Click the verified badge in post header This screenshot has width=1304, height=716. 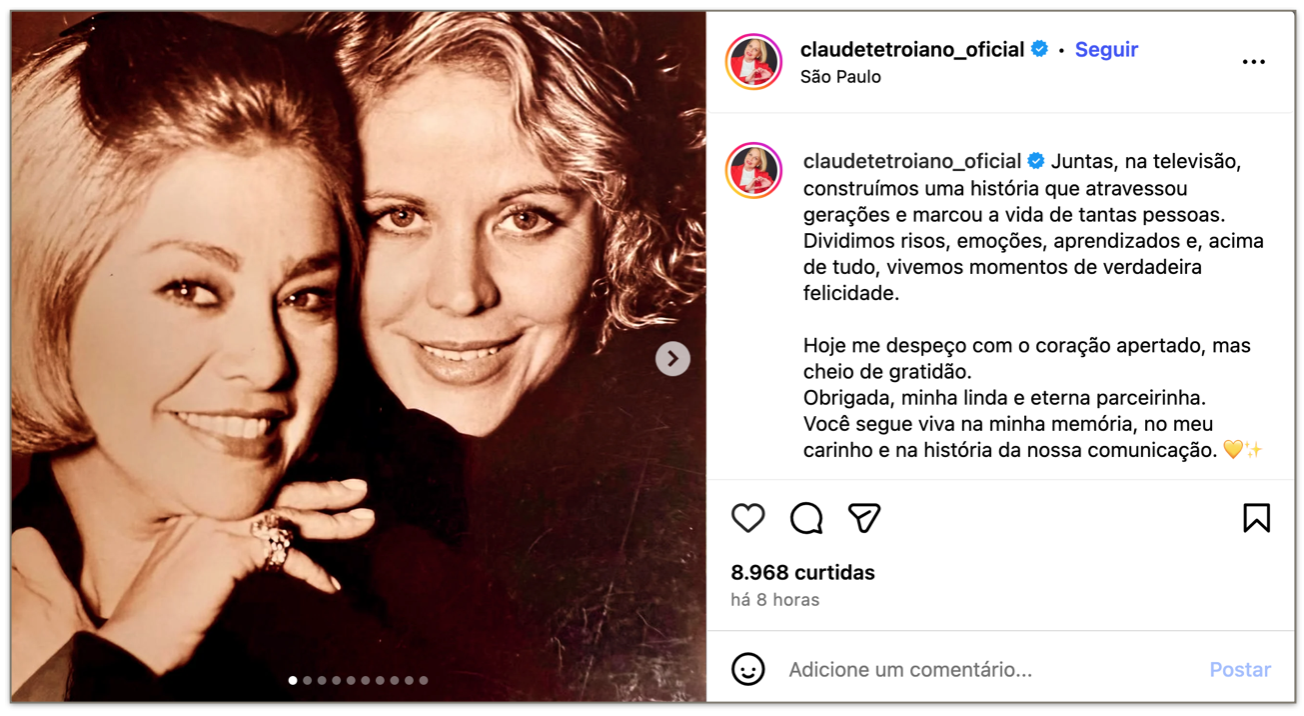pyautogui.click(x=1040, y=49)
